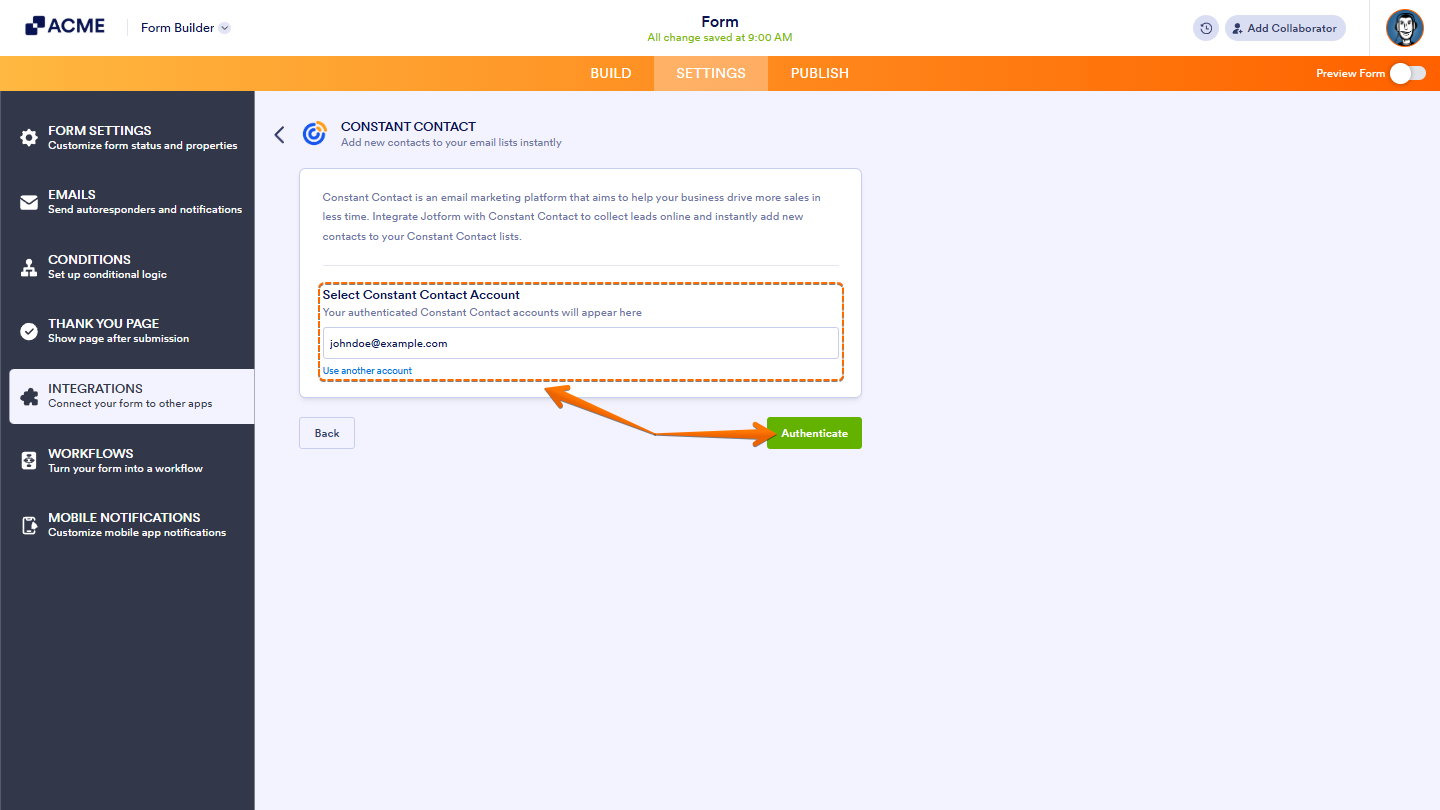Switch to the PUBLISH tab
The image size is (1440, 810).
click(820, 73)
